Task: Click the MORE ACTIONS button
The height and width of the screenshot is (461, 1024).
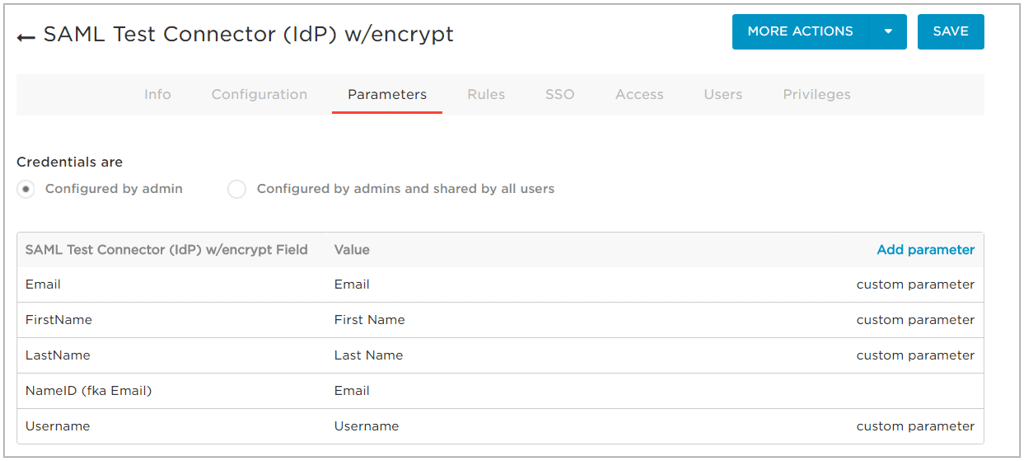Action: tap(800, 32)
